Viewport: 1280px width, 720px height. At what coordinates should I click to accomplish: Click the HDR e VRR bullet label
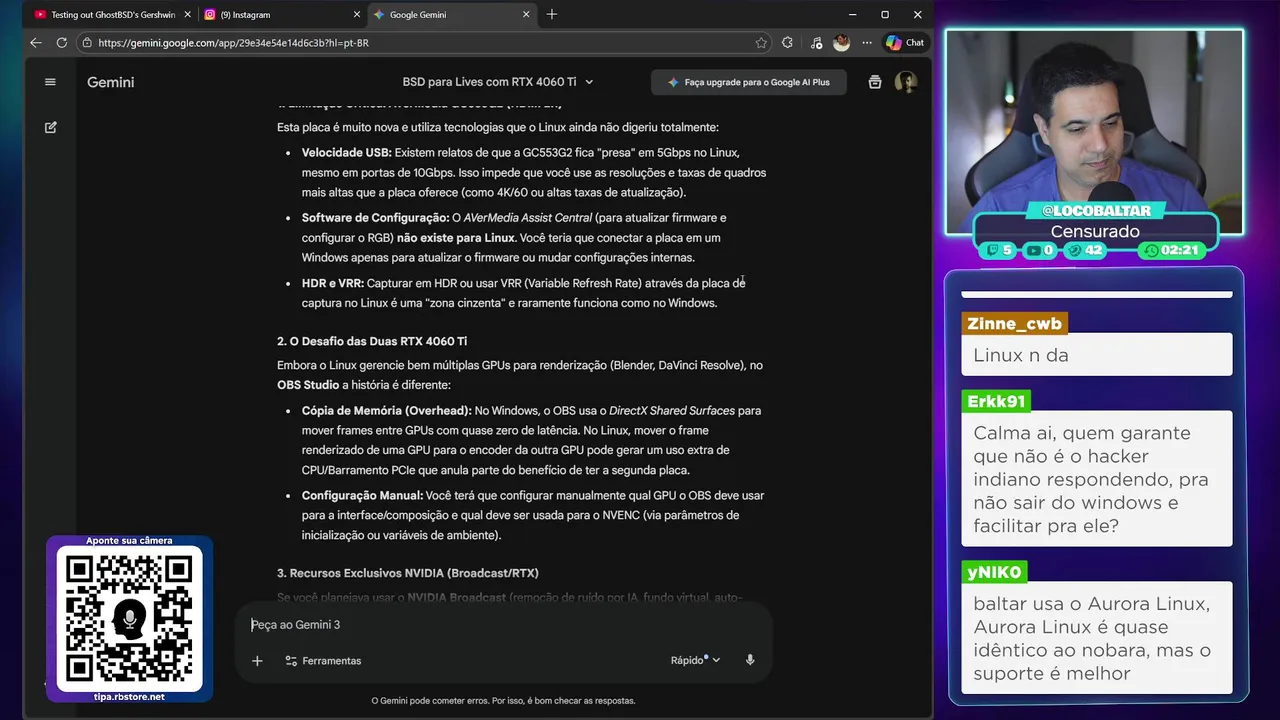333,284
